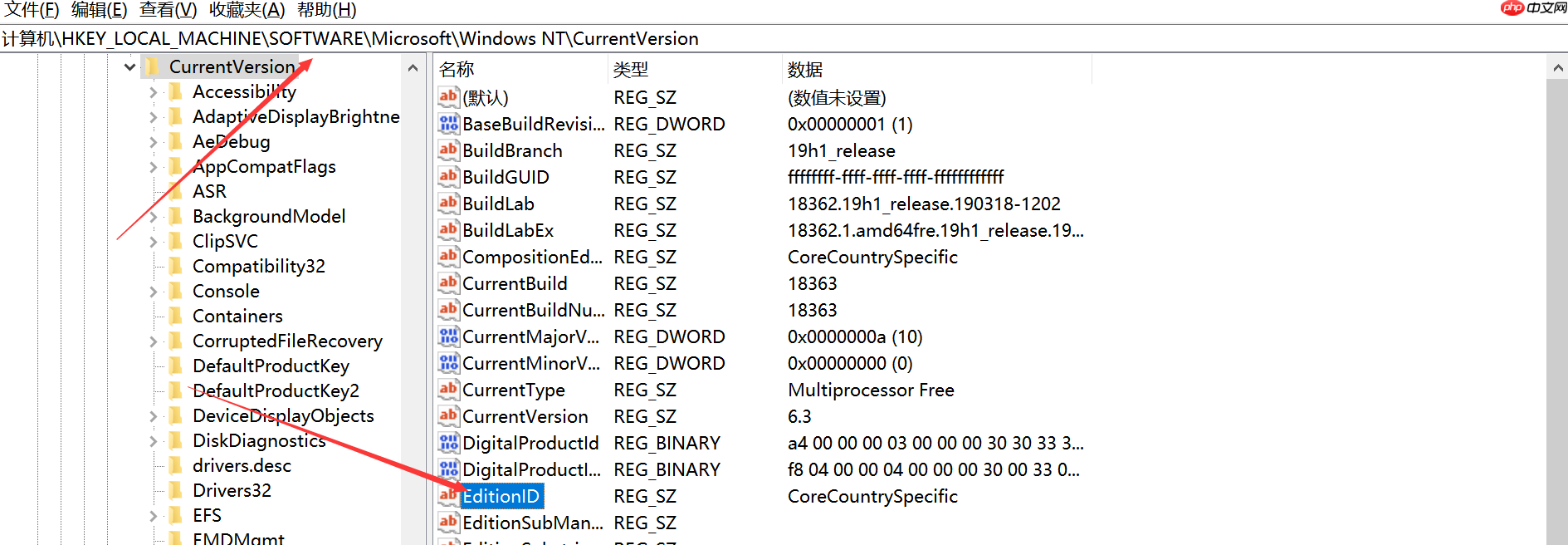Click the folder icon of DefaultProductKey

(x=176, y=366)
